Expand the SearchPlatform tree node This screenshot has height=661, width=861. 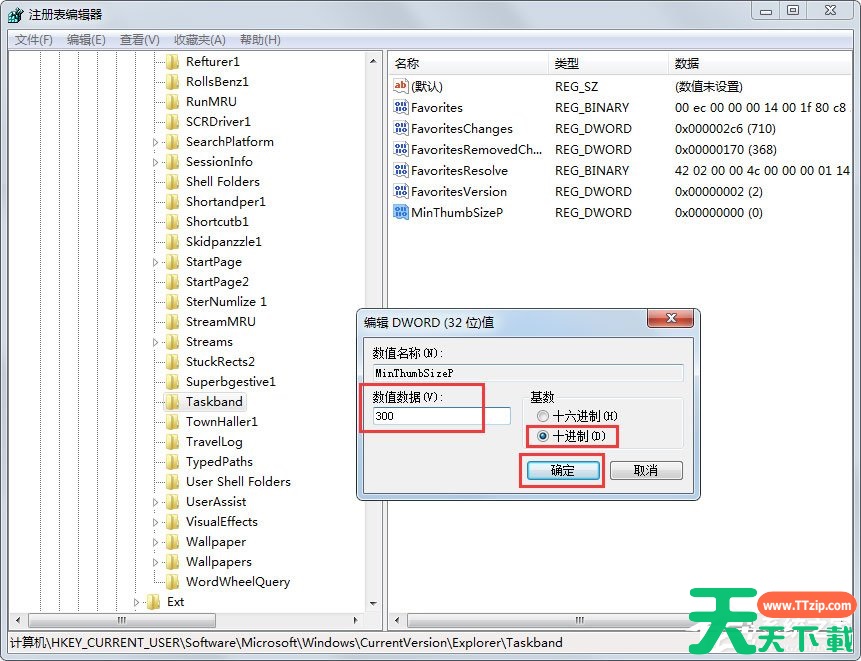point(155,142)
